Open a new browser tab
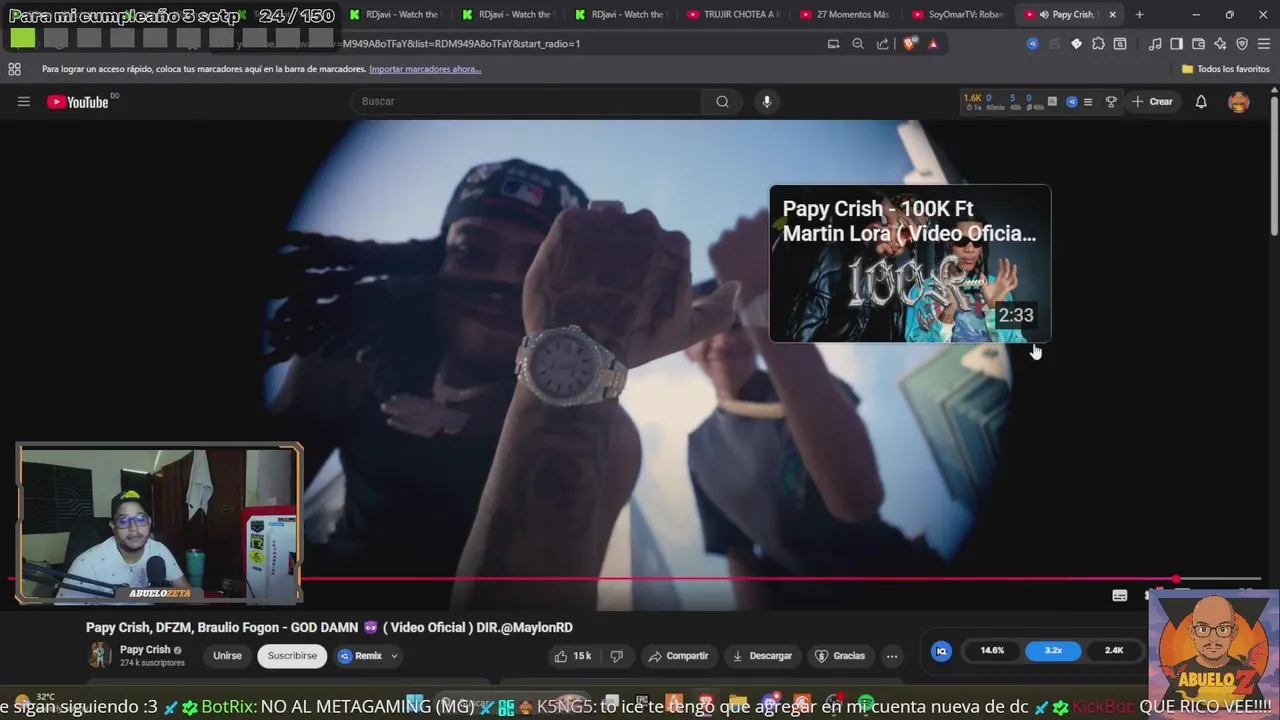1280x720 pixels. (x=1139, y=15)
